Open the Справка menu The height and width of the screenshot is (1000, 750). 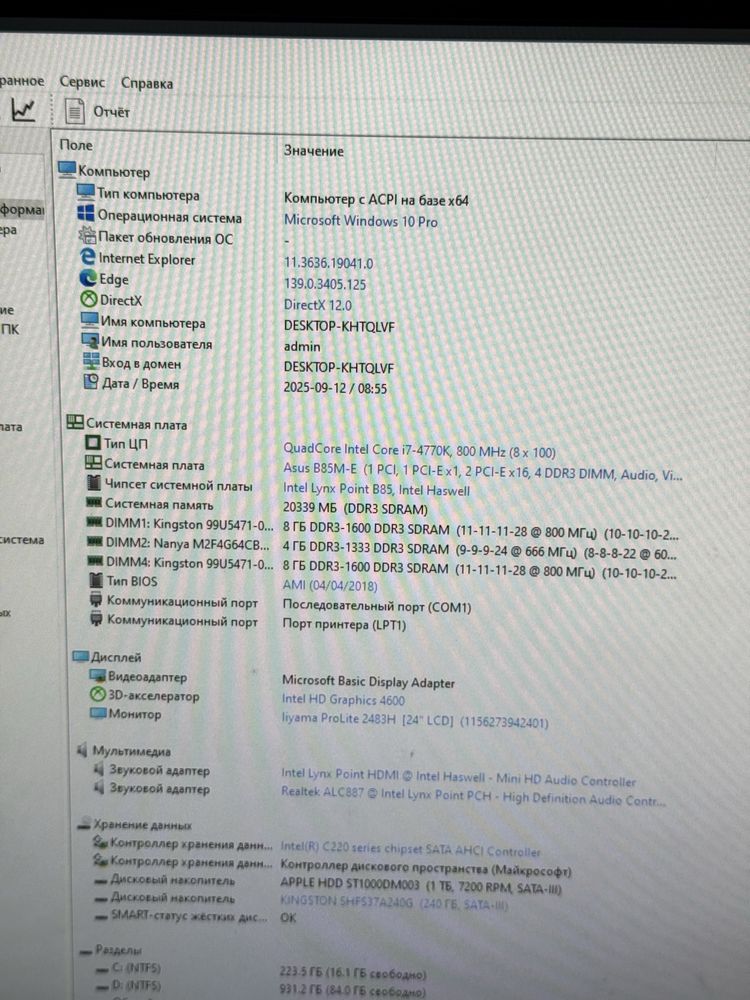point(147,83)
